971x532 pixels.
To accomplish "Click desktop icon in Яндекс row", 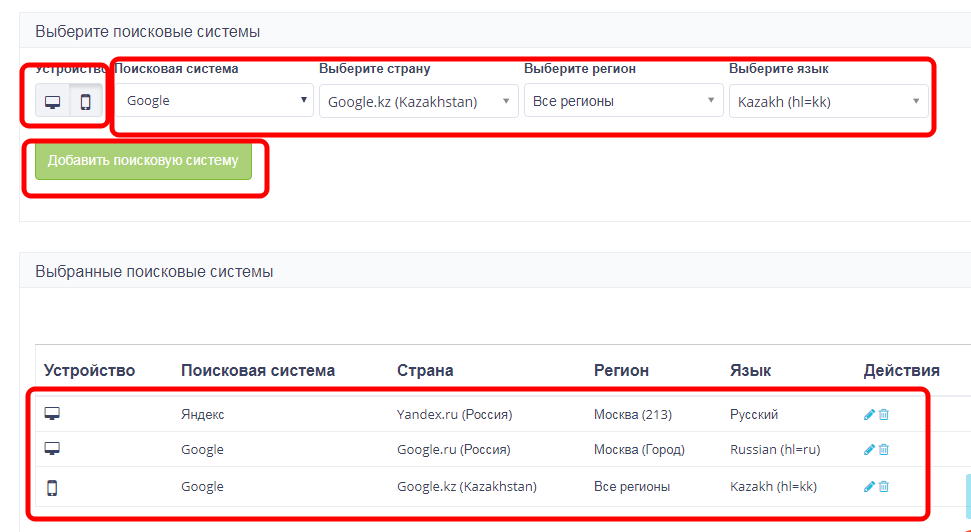I will (52, 414).
